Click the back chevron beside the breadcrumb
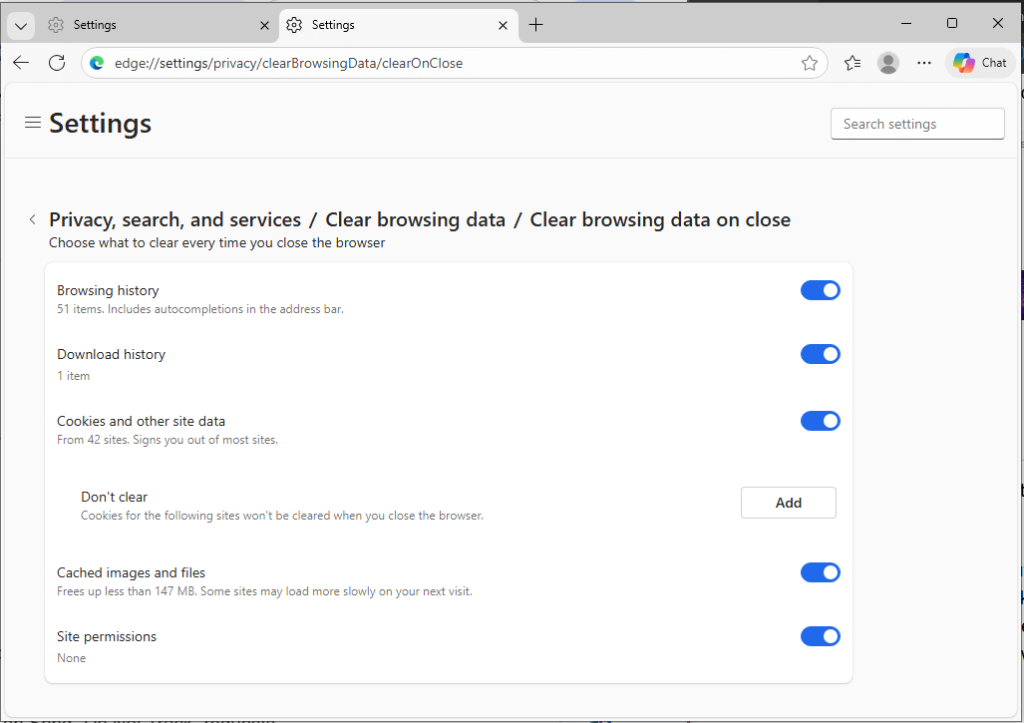The width and height of the screenshot is (1024, 723). pyautogui.click(x=32, y=218)
